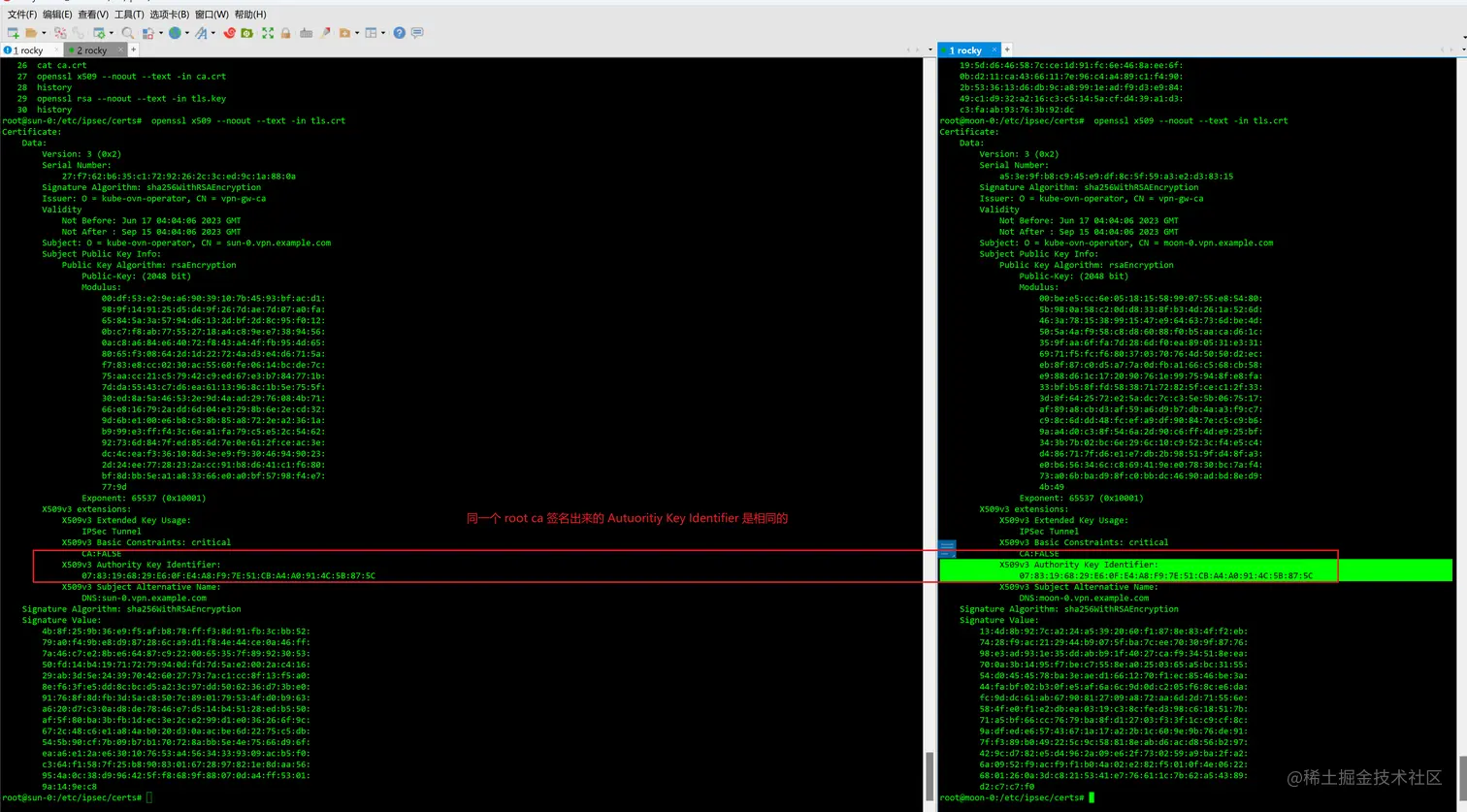Image resolution: width=1467 pixels, height=812 pixels.
Task: Close the right pane '1 rocky' tab
Action: click(994, 49)
